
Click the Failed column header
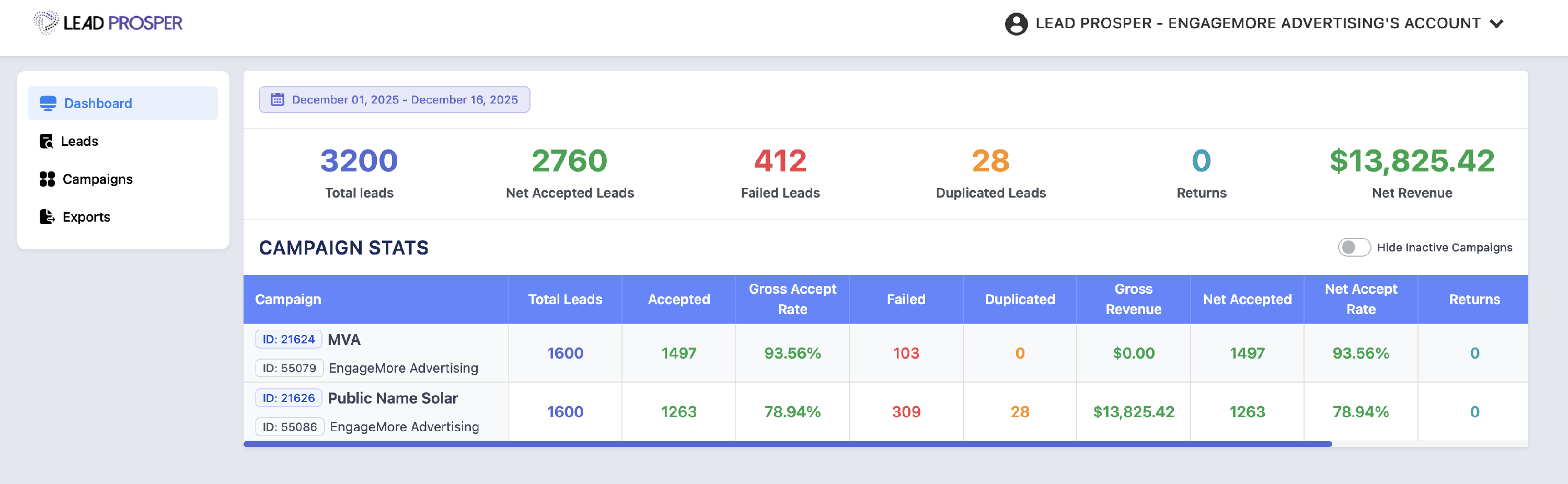coord(906,299)
